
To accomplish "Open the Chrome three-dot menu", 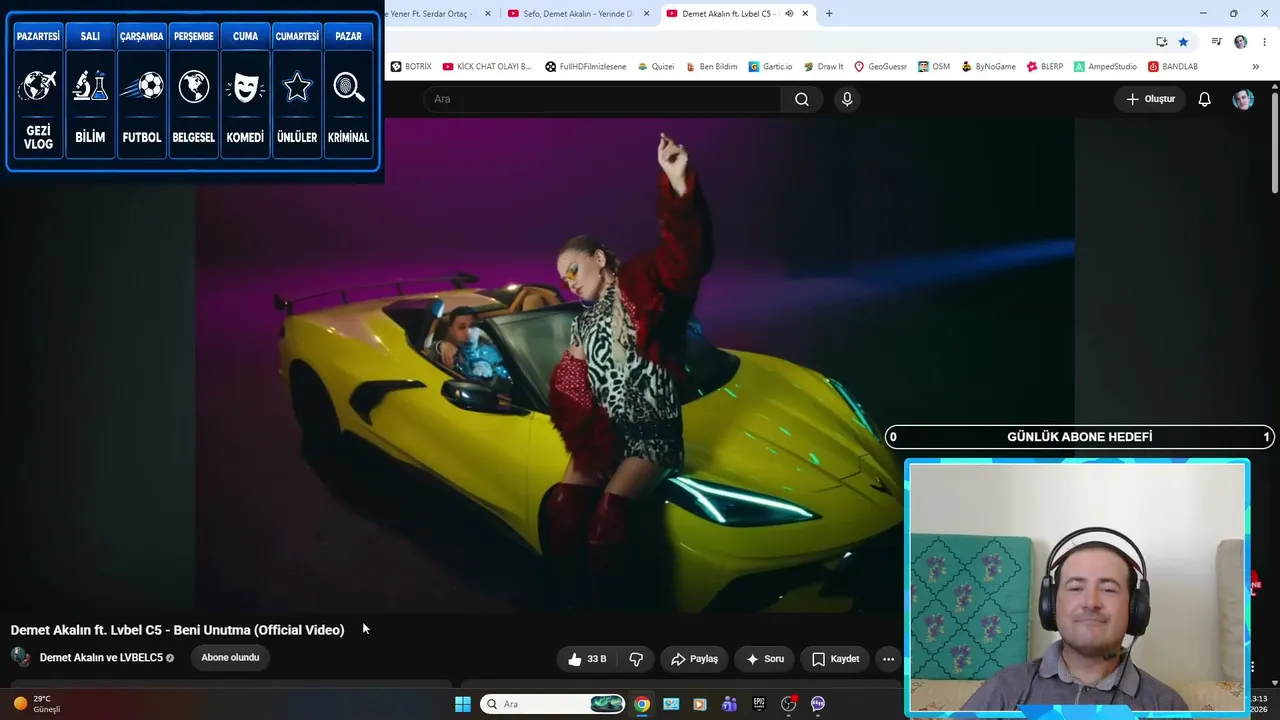I will coord(1263,42).
